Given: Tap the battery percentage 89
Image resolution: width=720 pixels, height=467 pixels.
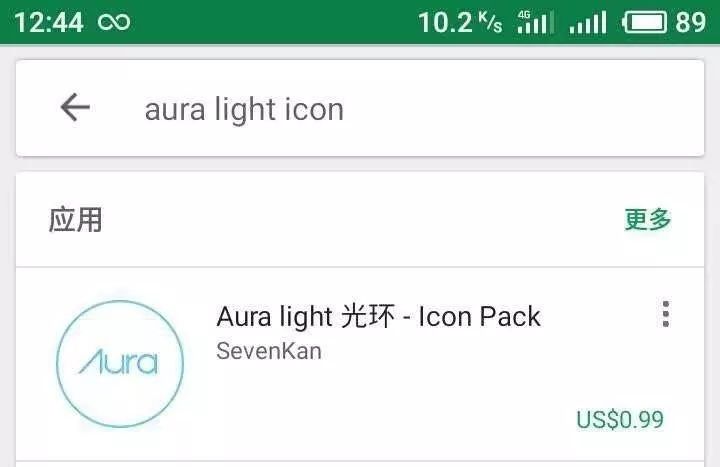Looking at the screenshot, I should [690, 22].
